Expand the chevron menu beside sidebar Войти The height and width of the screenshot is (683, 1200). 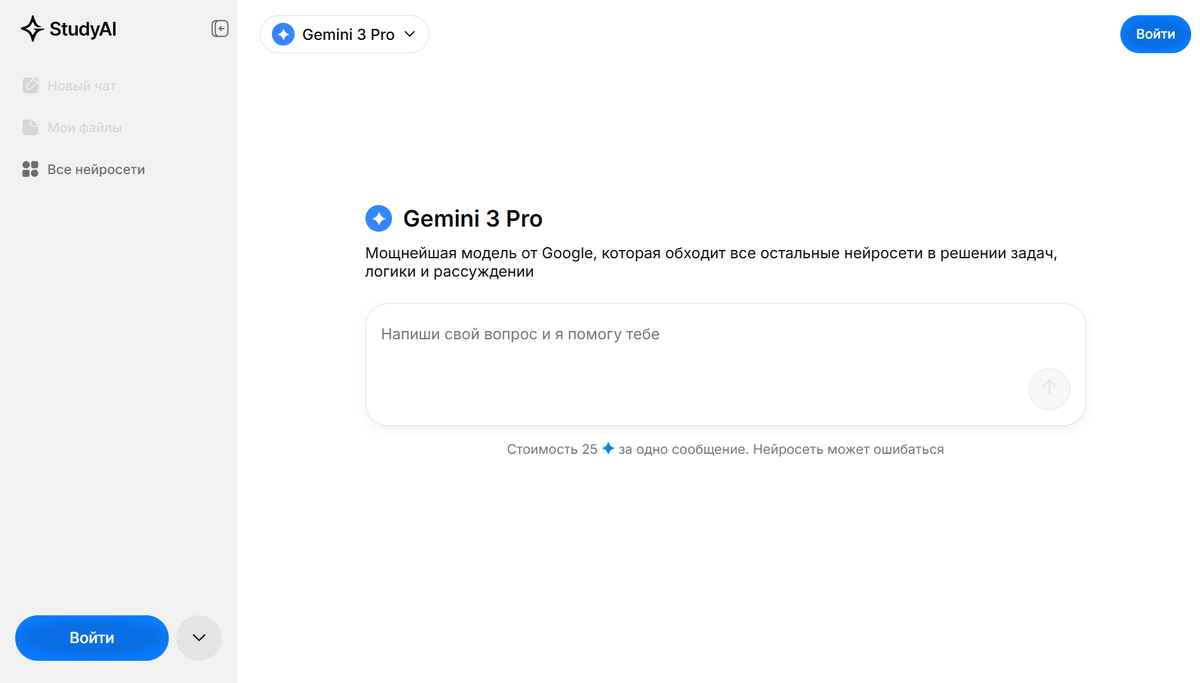198,638
